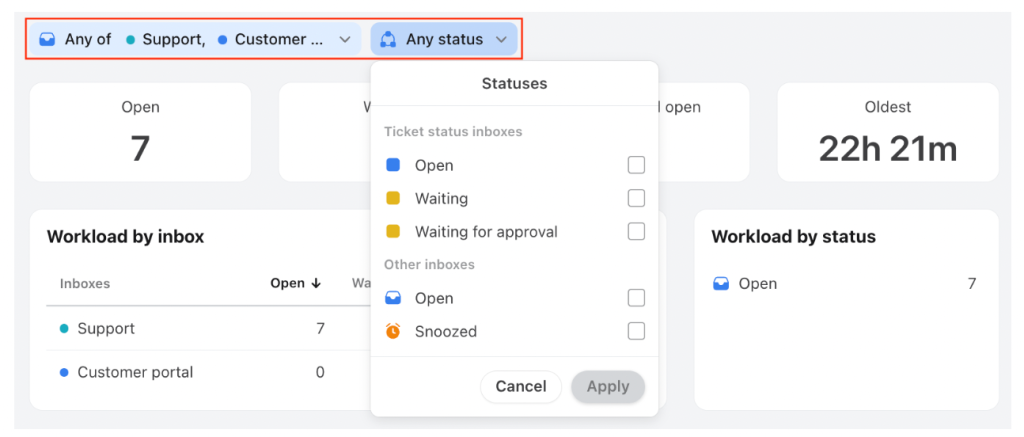Select the Customer portal inbox row

tap(134, 372)
